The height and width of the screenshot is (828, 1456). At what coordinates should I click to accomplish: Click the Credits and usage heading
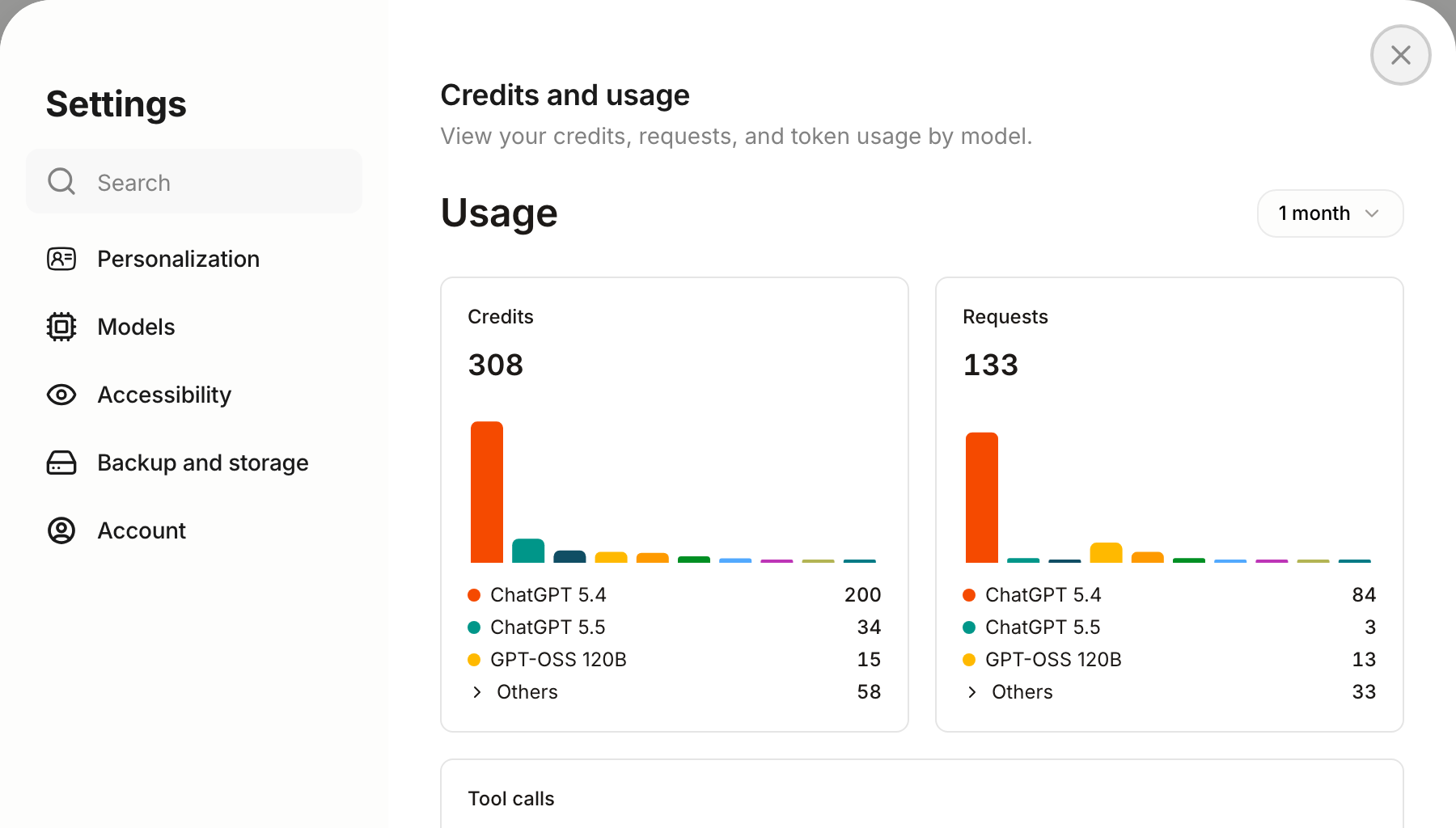(x=565, y=95)
